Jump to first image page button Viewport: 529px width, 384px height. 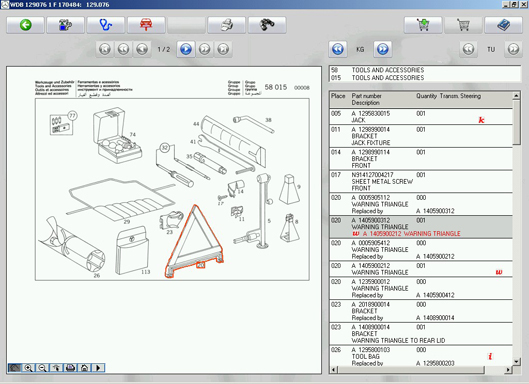pyautogui.click(x=105, y=49)
